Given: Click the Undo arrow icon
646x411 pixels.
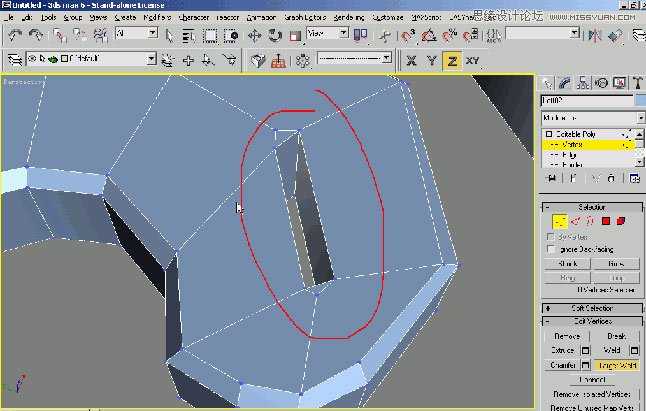Looking at the screenshot, I should point(15,35).
